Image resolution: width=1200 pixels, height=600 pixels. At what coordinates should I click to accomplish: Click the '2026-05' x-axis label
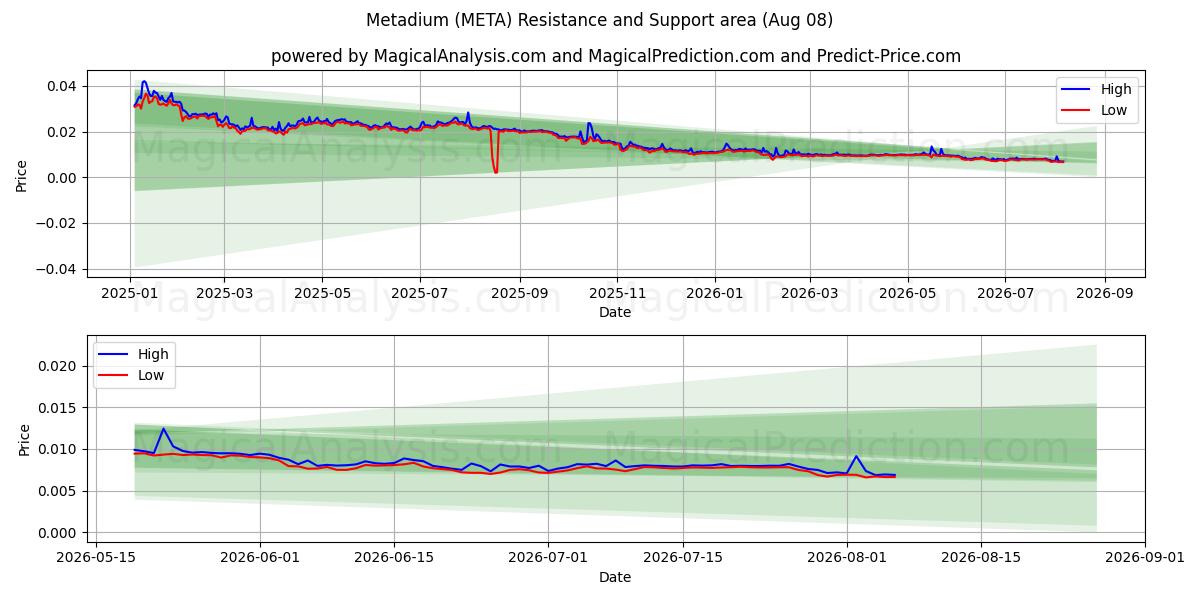[x=908, y=295]
